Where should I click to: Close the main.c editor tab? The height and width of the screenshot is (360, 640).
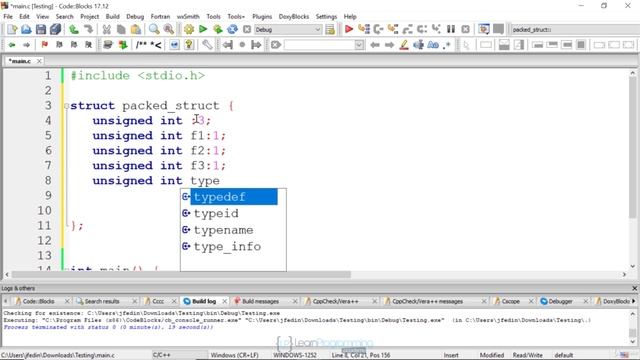click(39, 61)
